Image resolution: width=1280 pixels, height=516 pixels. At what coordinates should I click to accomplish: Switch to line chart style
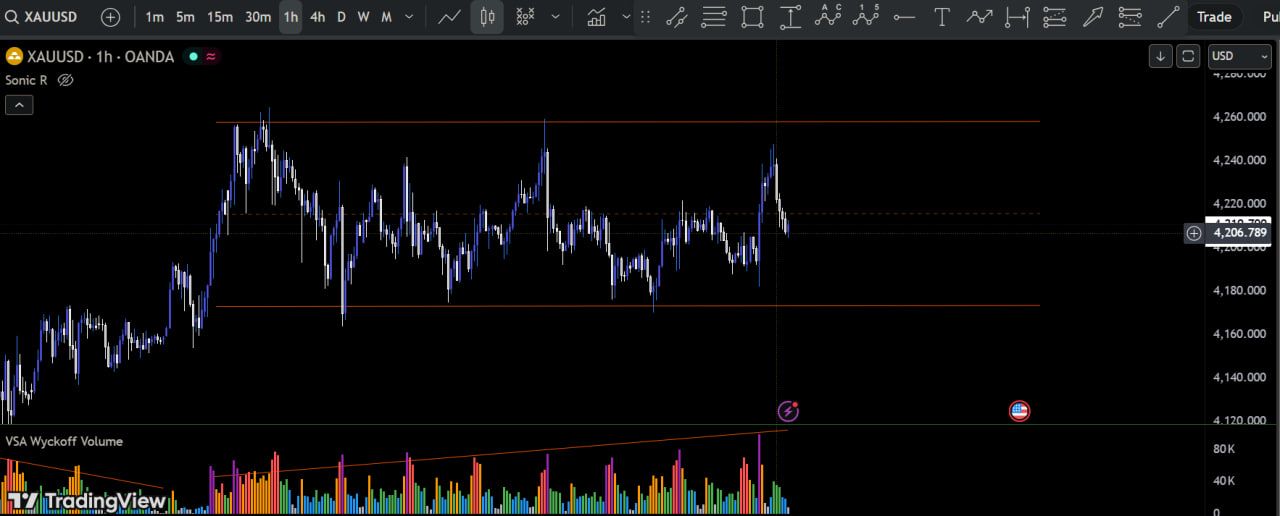[x=449, y=17]
